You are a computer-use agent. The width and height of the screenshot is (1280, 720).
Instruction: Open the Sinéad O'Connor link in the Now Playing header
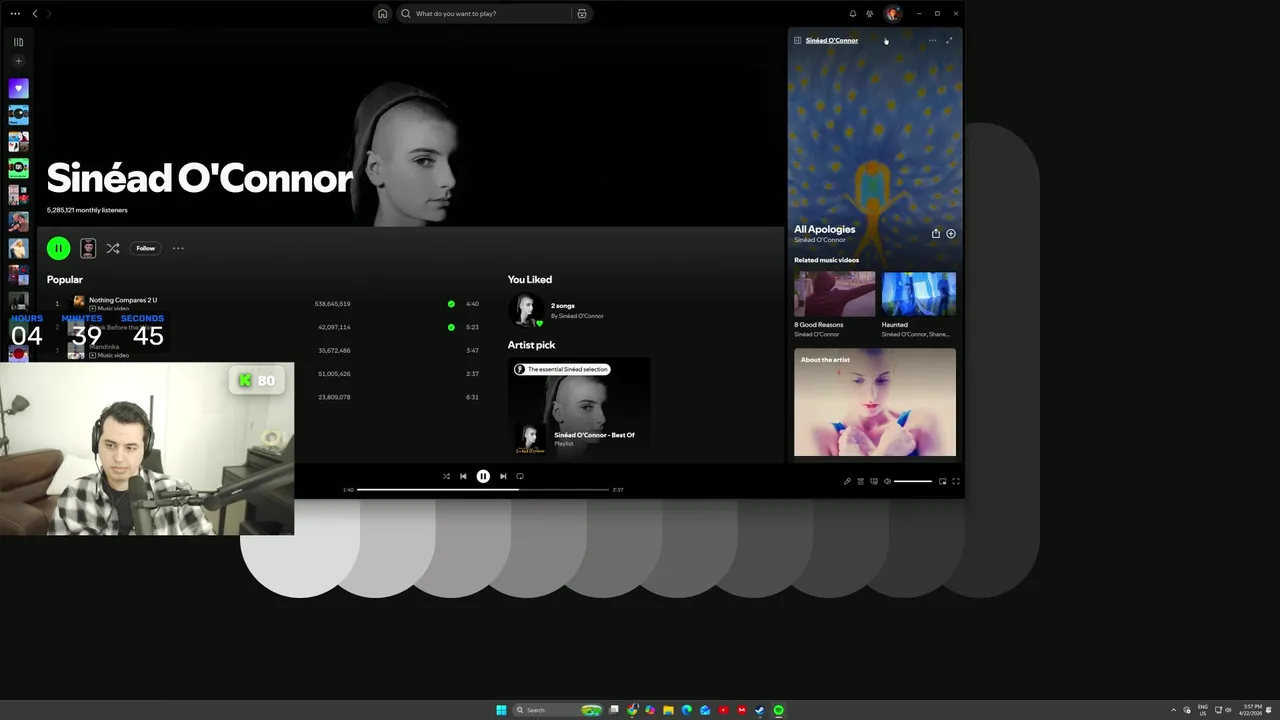tap(832, 40)
